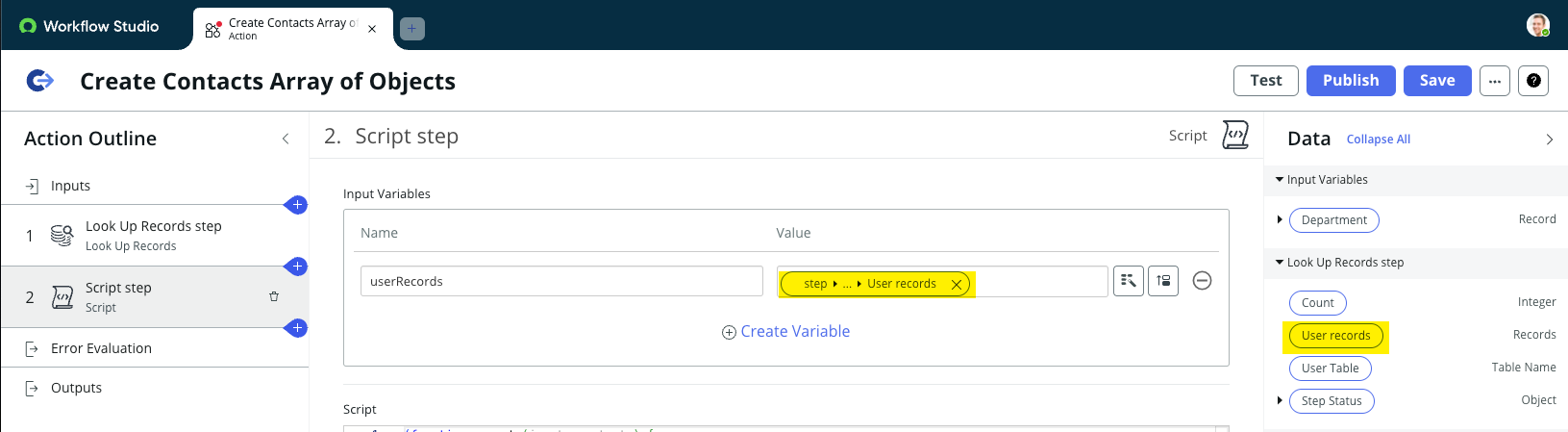The height and width of the screenshot is (432, 1568).
Task: Collapse the Input Variables section
Action: pyautogui.click(x=1280, y=180)
